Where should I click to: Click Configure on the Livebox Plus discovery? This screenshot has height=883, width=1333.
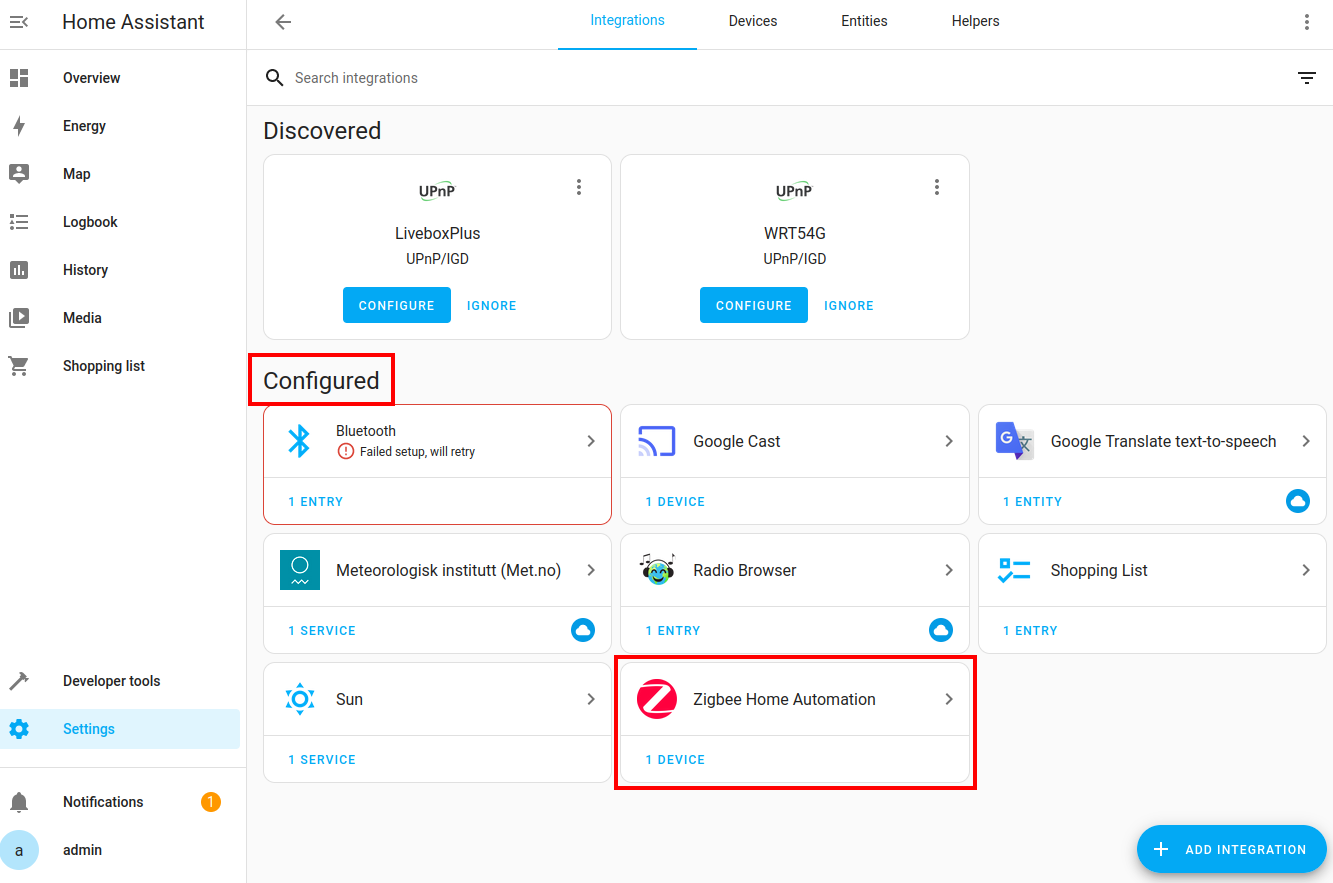(x=396, y=305)
